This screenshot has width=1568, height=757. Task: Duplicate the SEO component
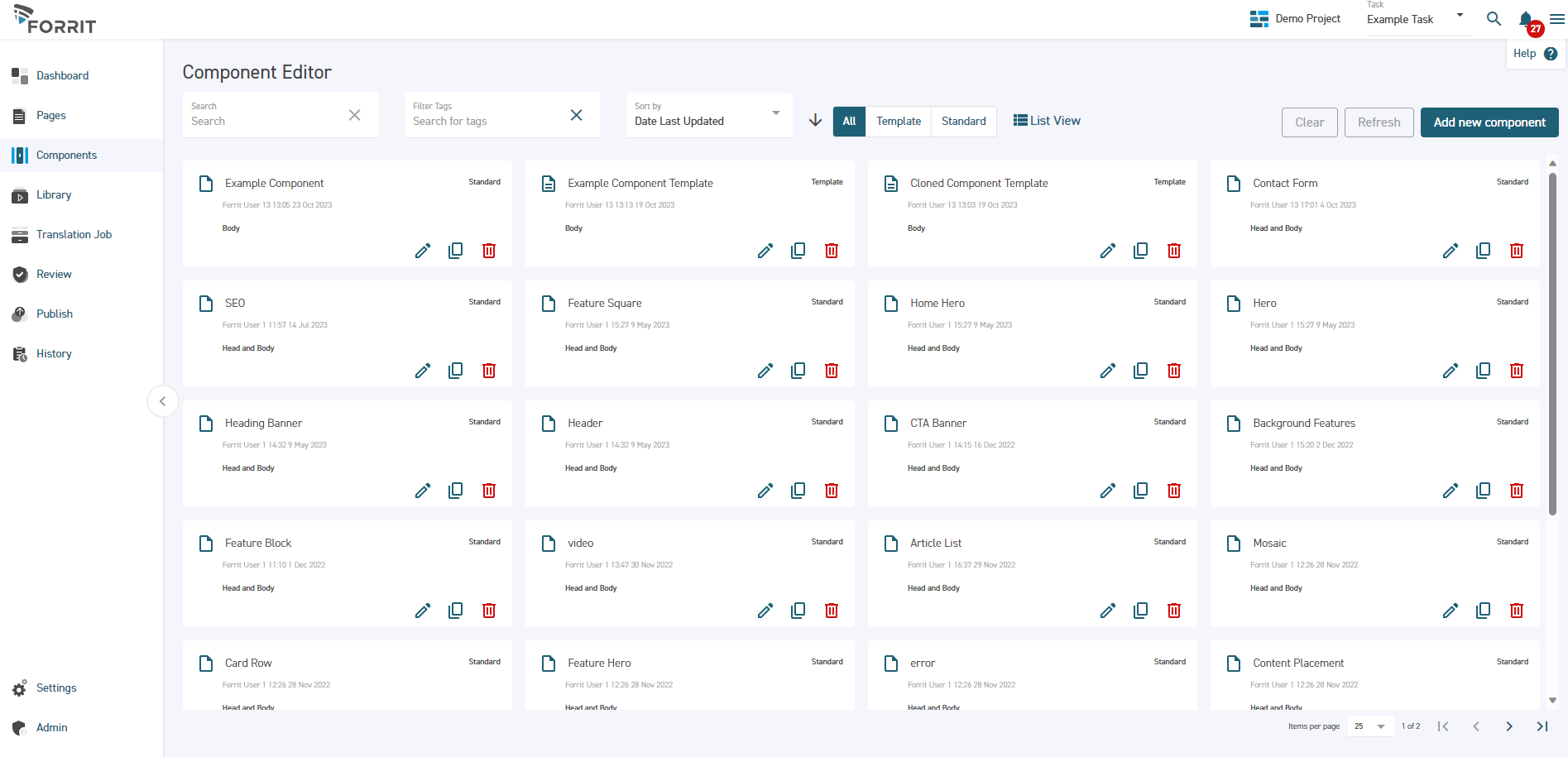click(x=456, y=370)
